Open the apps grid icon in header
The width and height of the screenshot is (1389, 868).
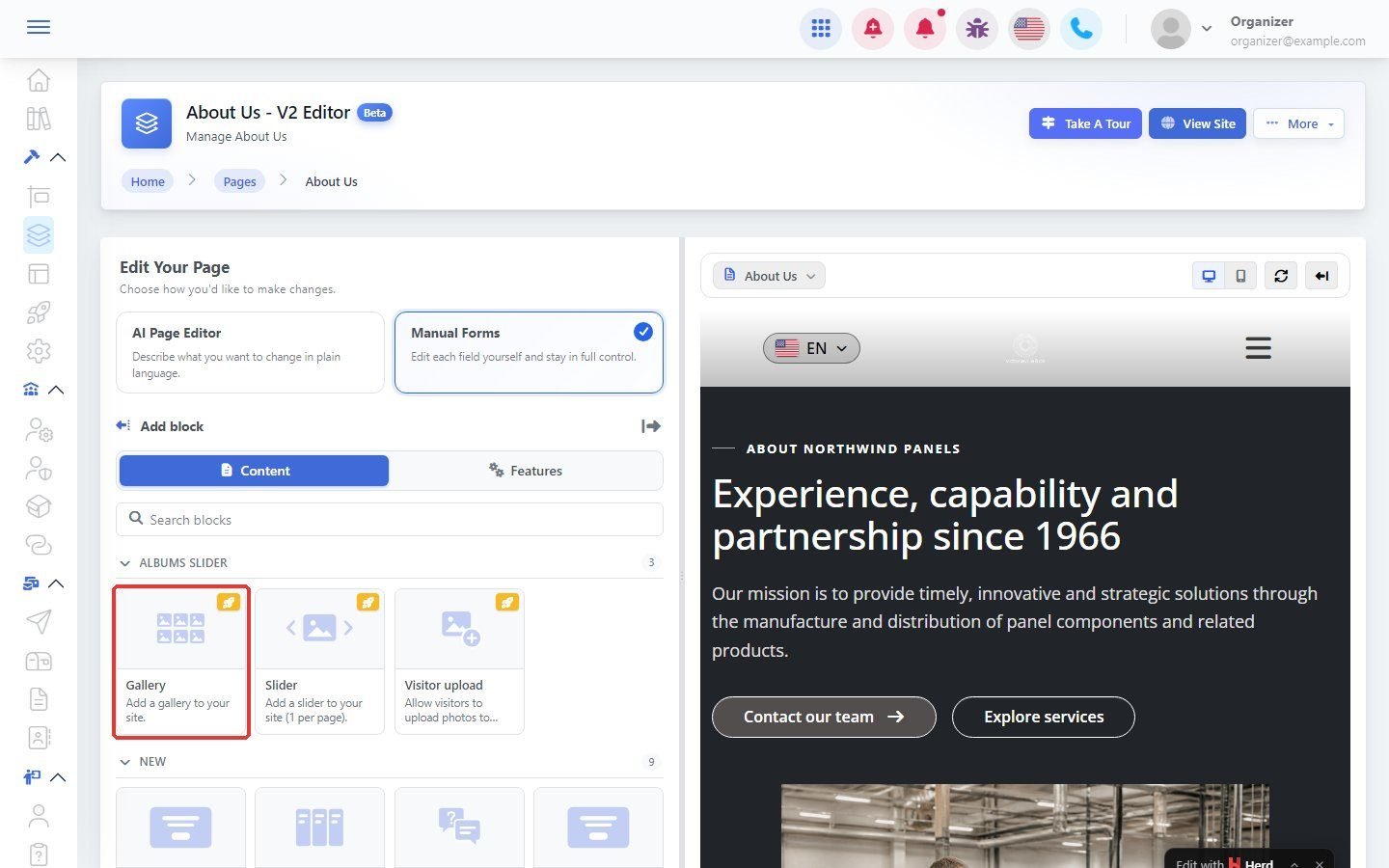[x=821, y=29]
